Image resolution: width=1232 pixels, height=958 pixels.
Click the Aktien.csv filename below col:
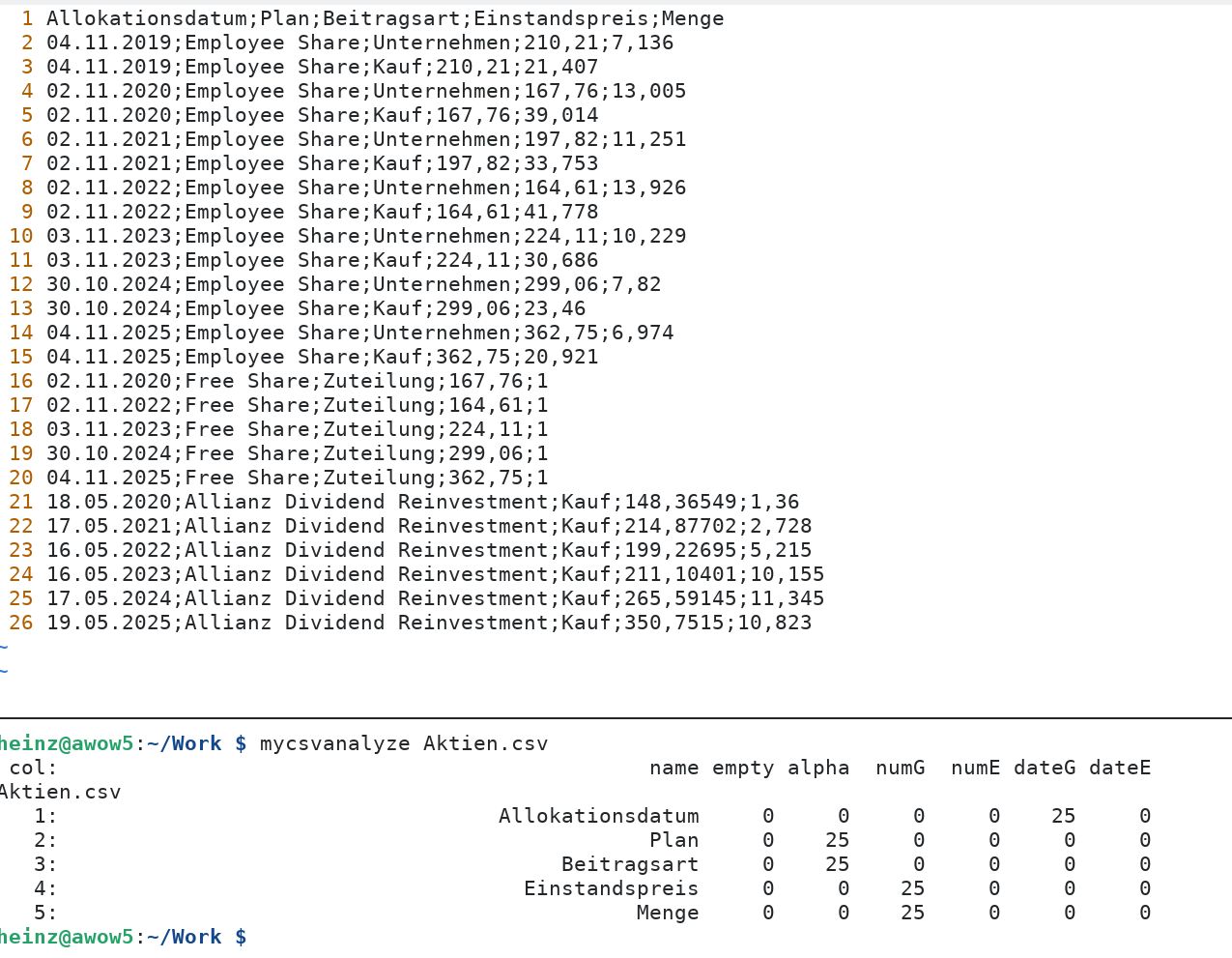pyautogui.click(x=60, y=792)
